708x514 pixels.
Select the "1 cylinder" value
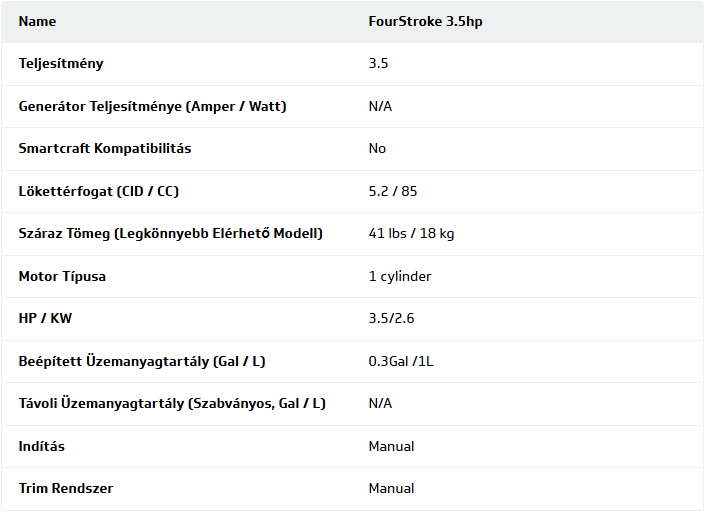tap(400, 276)
